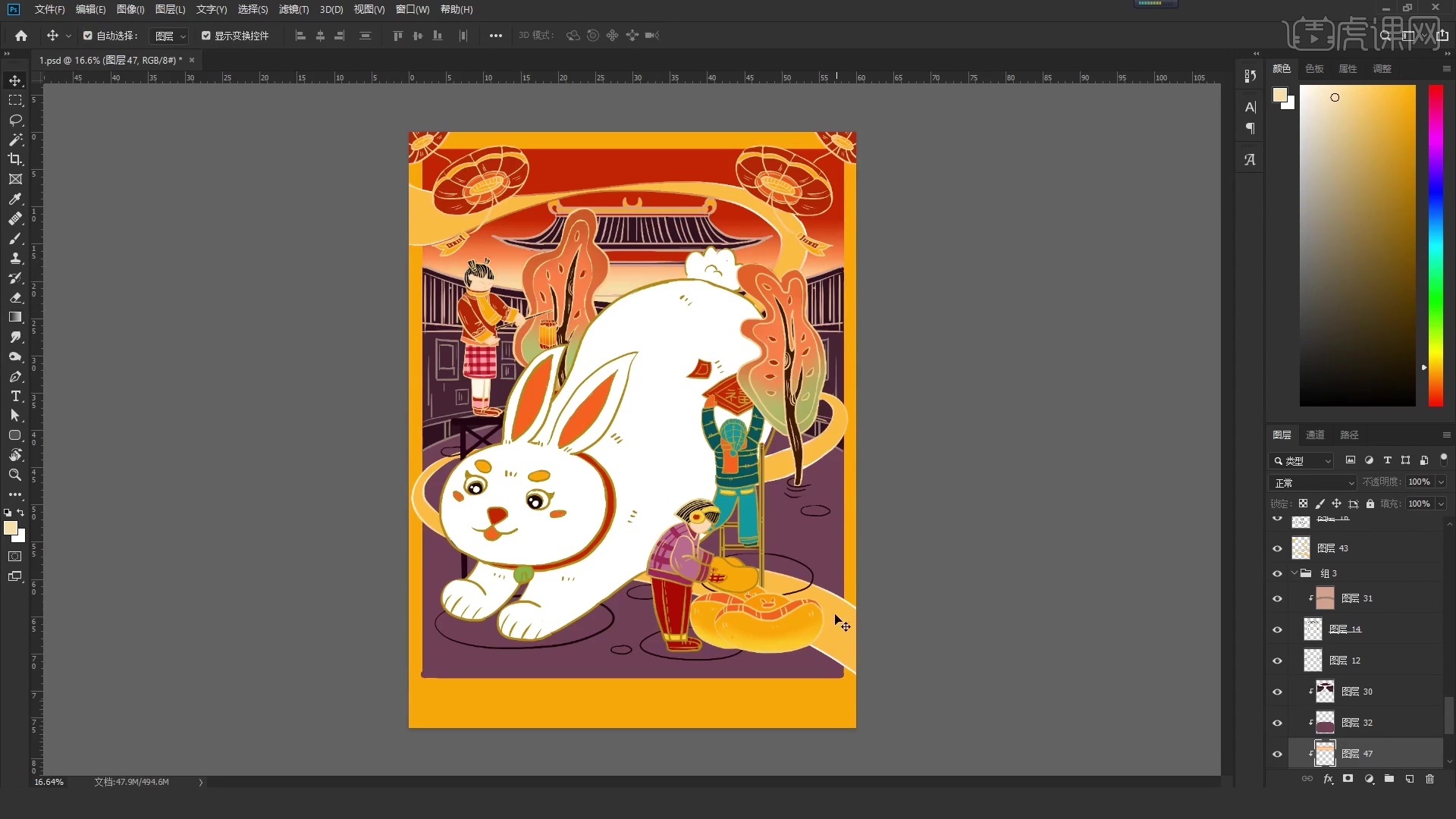Click more options ellipsis in options bar
The width and height of the screenshot is (1456, 819).
point(496,36)
